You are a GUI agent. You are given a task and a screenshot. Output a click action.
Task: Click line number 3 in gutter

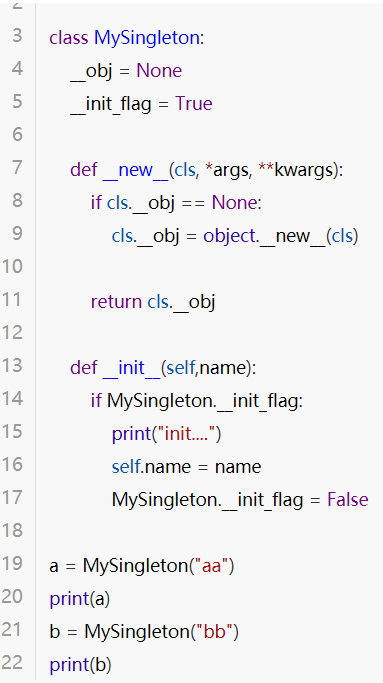point(17,36)
